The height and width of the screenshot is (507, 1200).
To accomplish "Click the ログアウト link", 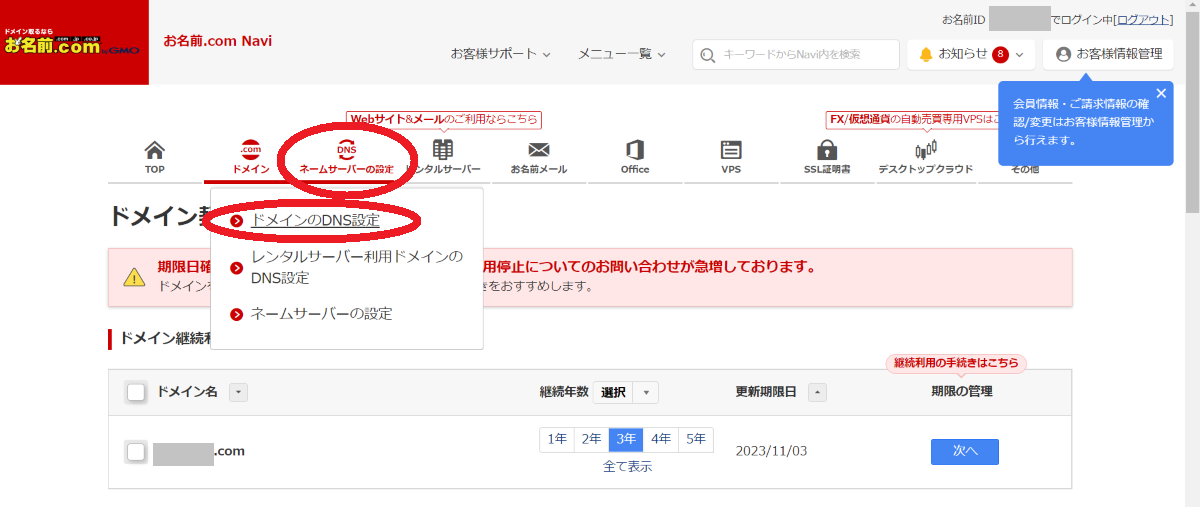I will tap(1145, 19).
